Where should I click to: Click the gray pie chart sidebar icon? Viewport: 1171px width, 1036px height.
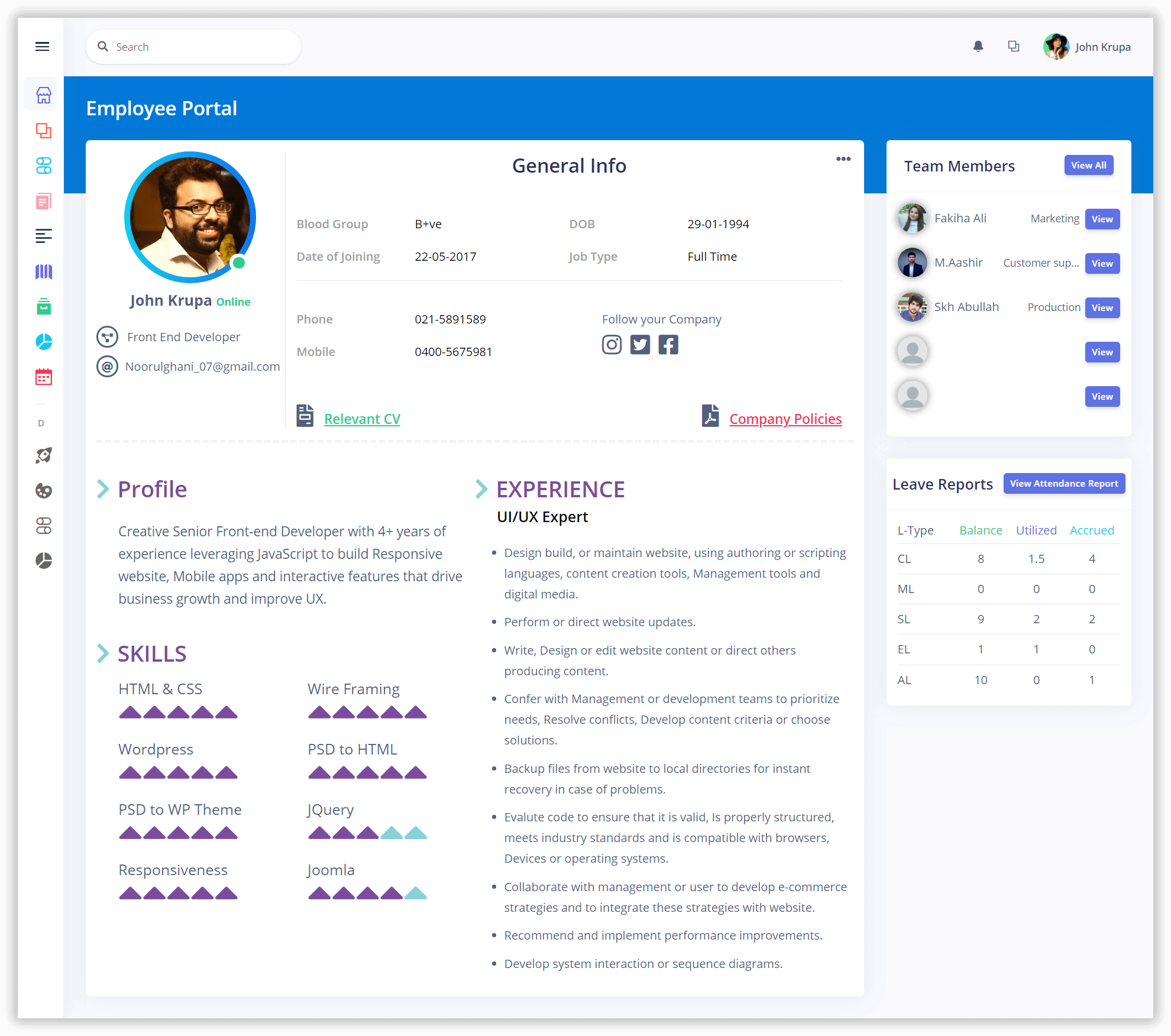pyautogui.click(x=44, y=561)
